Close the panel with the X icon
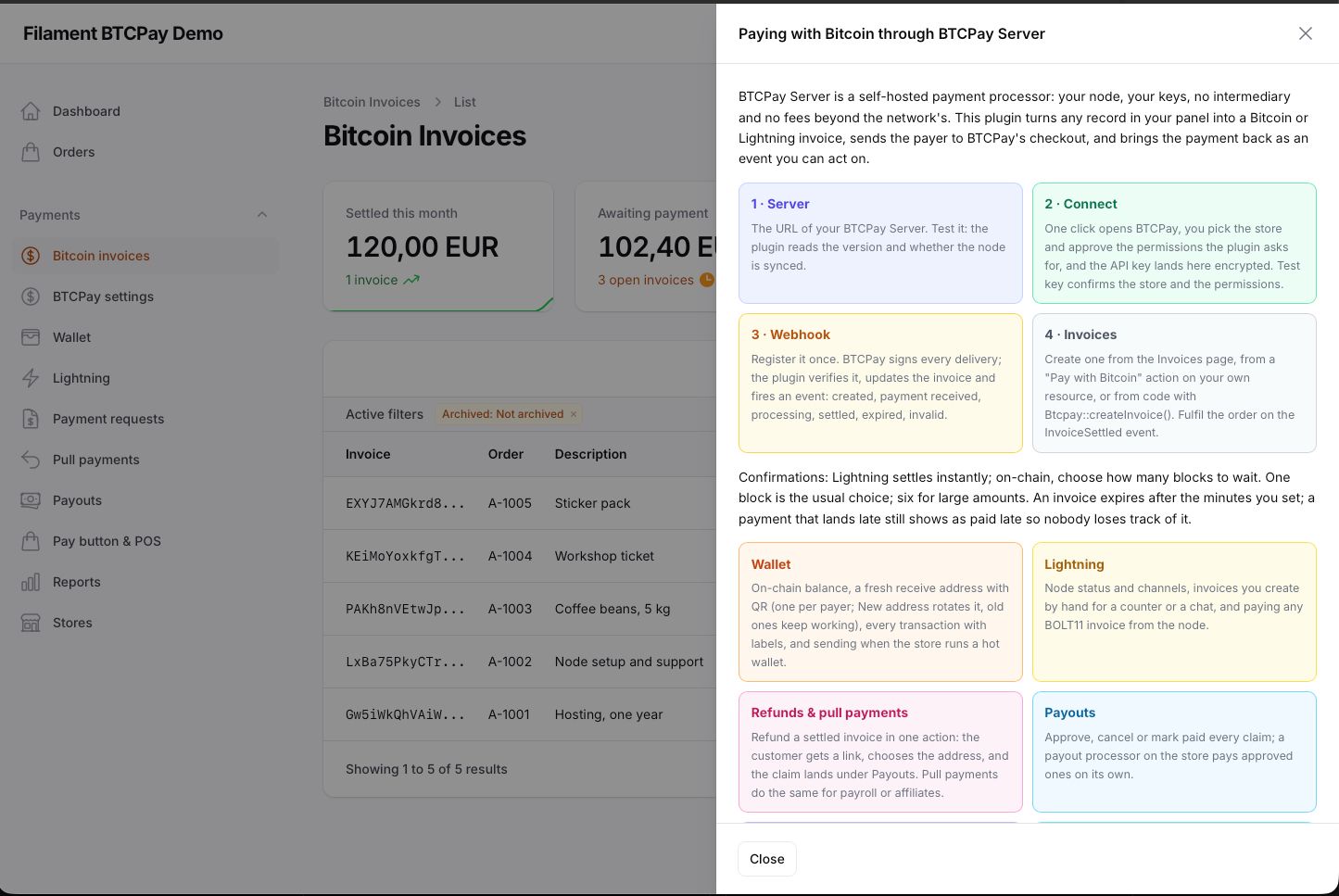 pos(1306,33)
